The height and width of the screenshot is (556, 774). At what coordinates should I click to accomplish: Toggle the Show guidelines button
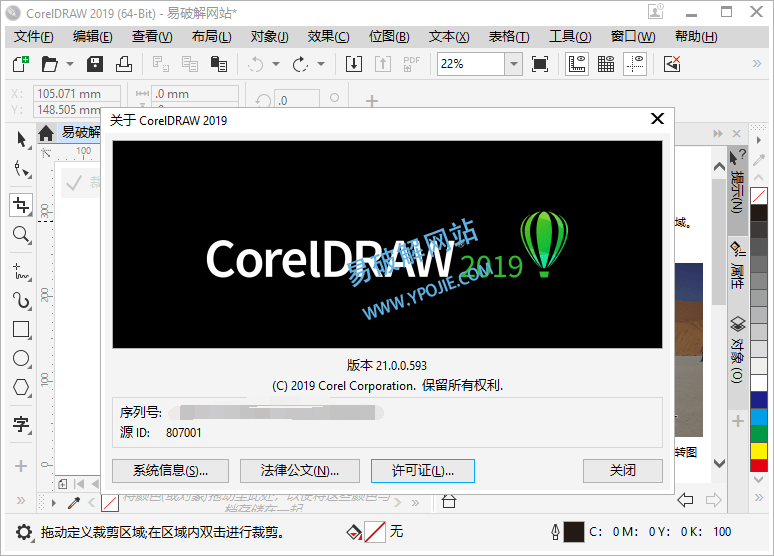point(635,64)
